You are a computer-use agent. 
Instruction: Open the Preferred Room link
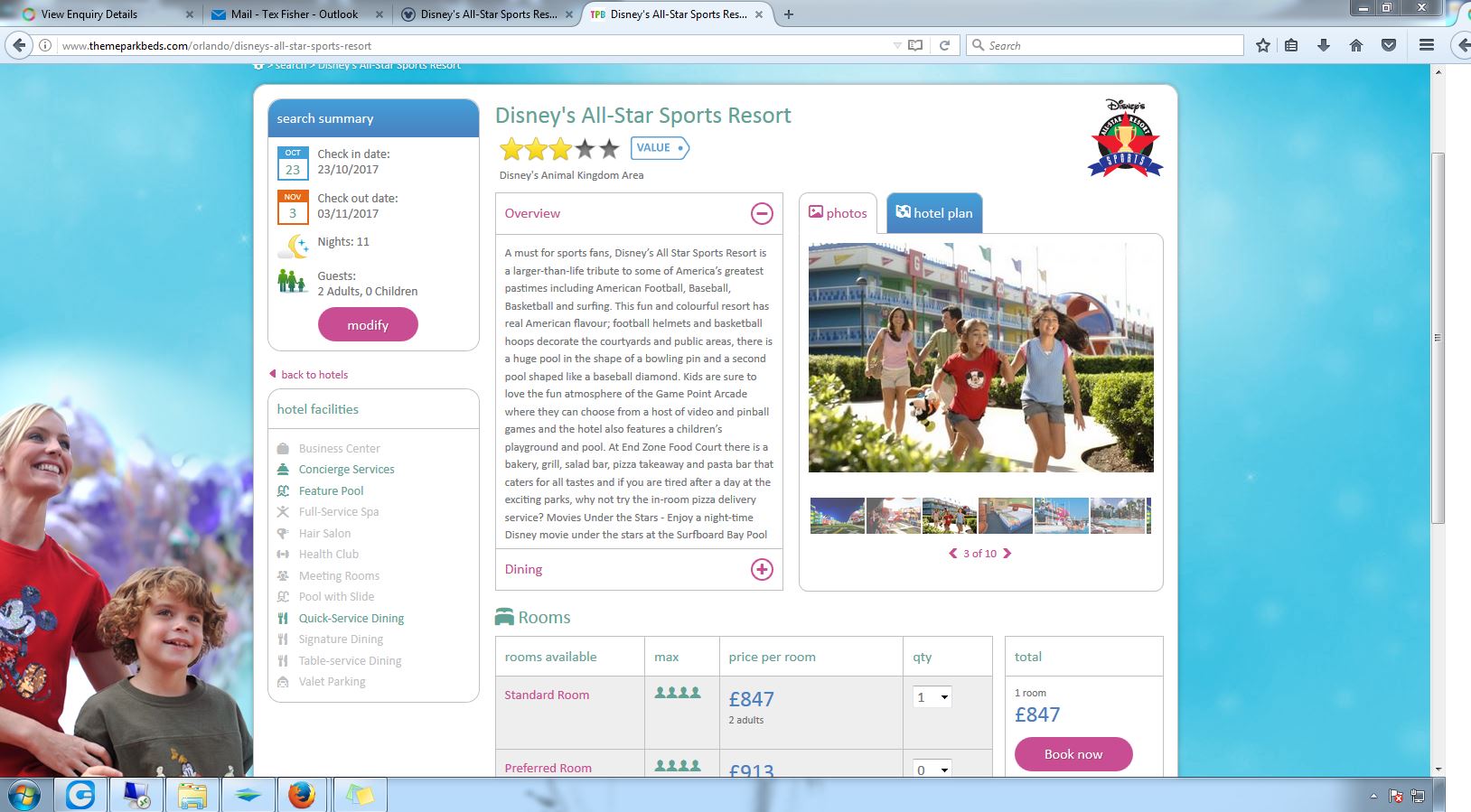(548, 768)
